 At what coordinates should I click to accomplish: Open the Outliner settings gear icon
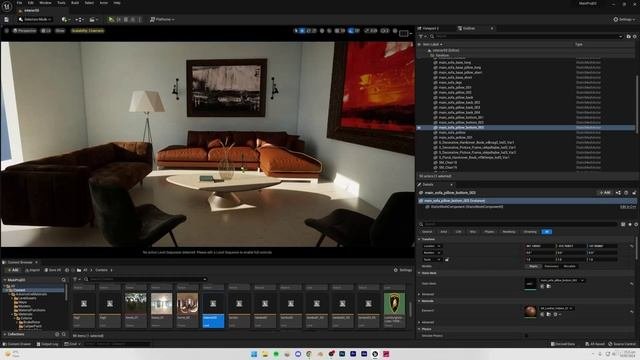click(634, 36)
